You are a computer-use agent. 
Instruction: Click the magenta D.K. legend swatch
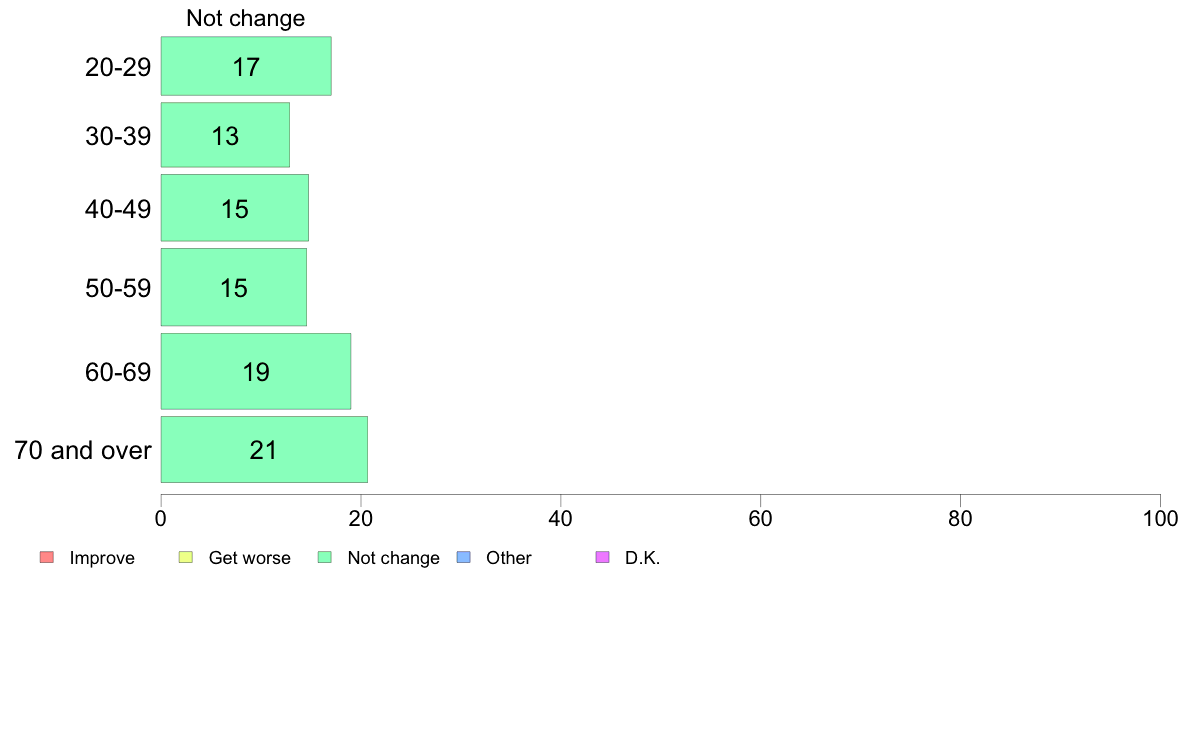[x=602, y=557]
